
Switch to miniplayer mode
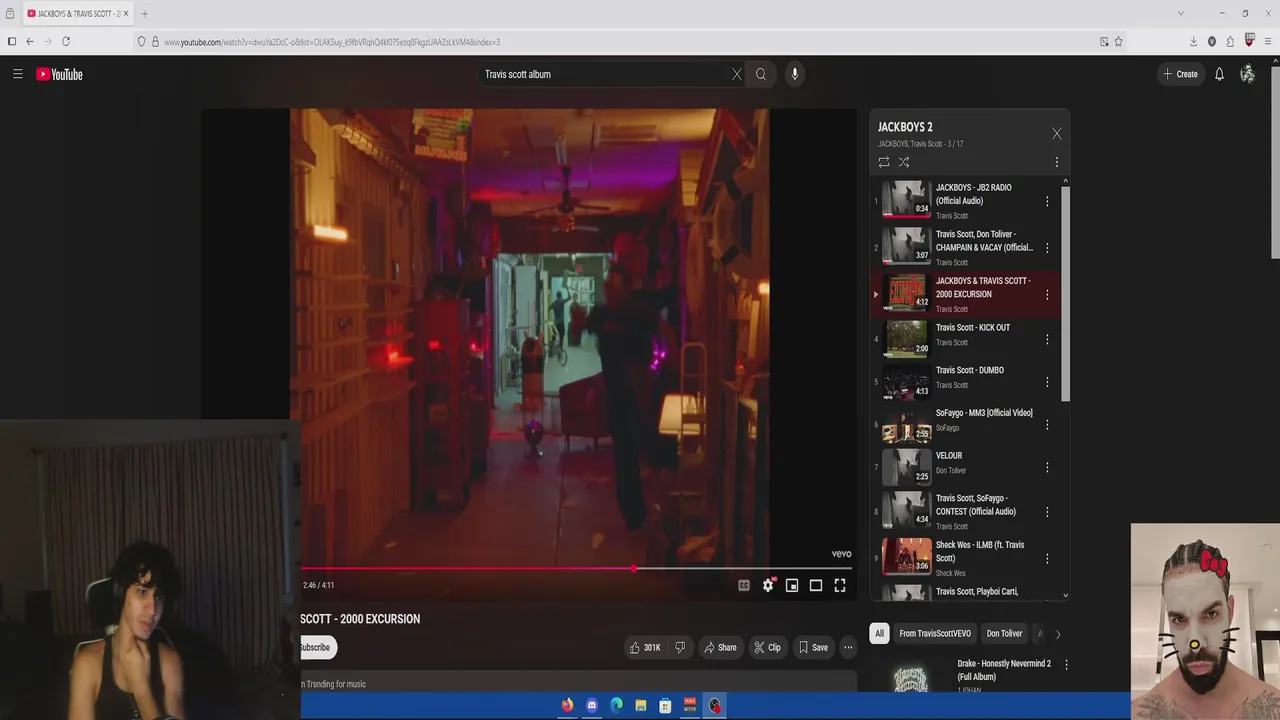pos(792,586)
